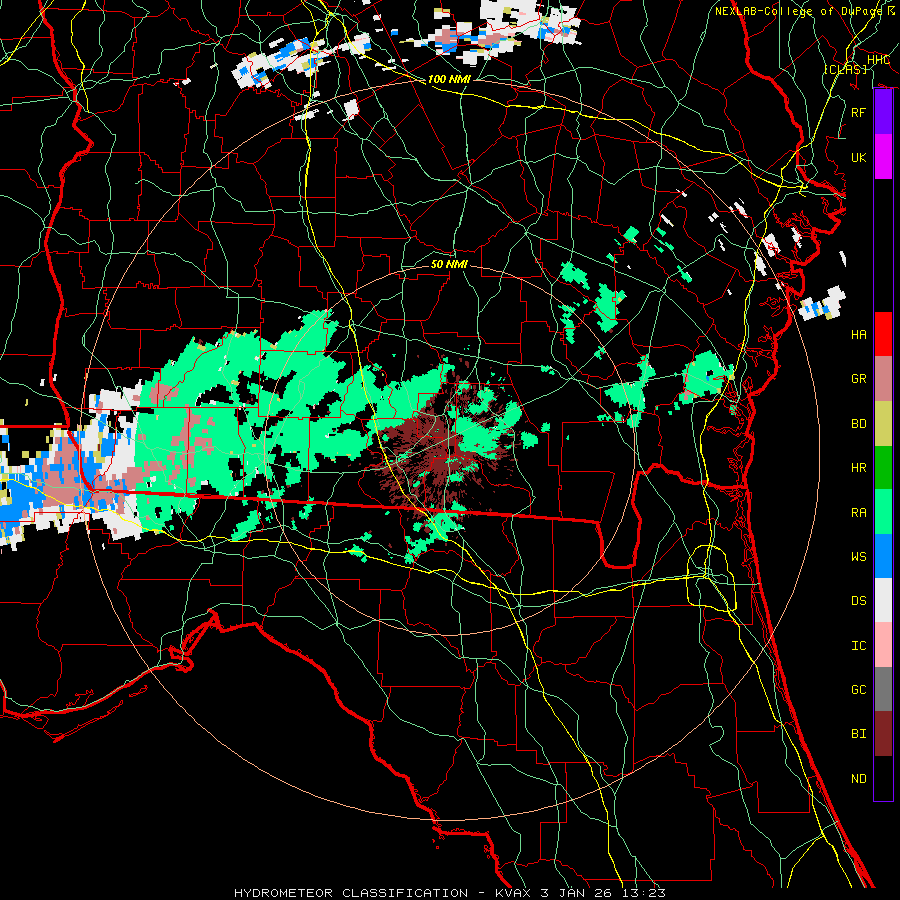Click the HA red legend swatch
Viewport: 900px width, 900px height.
pyautogui.click(x=883, y=334)
